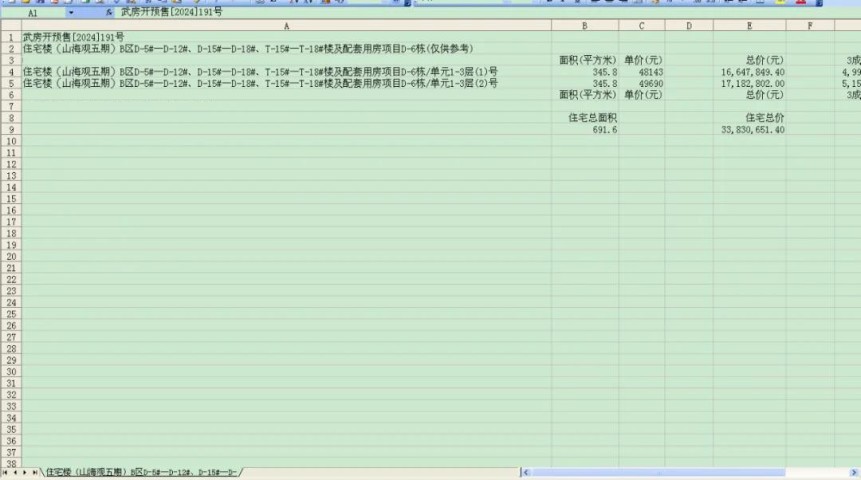
Task: Open the Name Box dropdown arrow
Action: point(71,12)
